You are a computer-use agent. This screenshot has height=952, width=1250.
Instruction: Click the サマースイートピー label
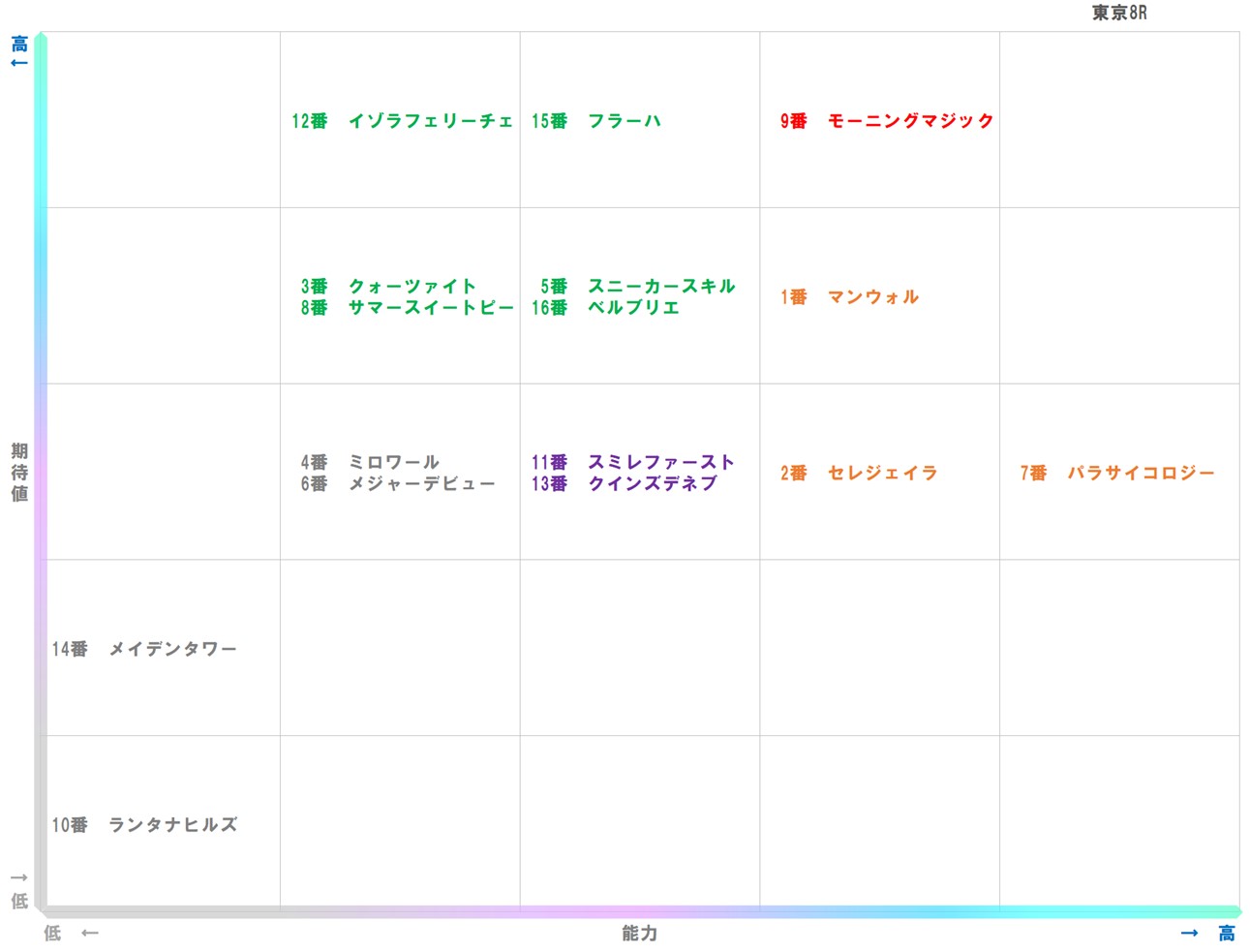coord(431,307)
